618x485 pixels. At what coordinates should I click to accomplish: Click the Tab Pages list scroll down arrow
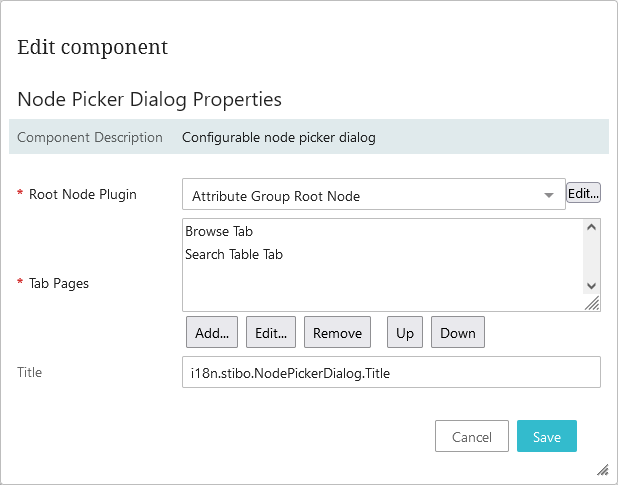[591, 286]
